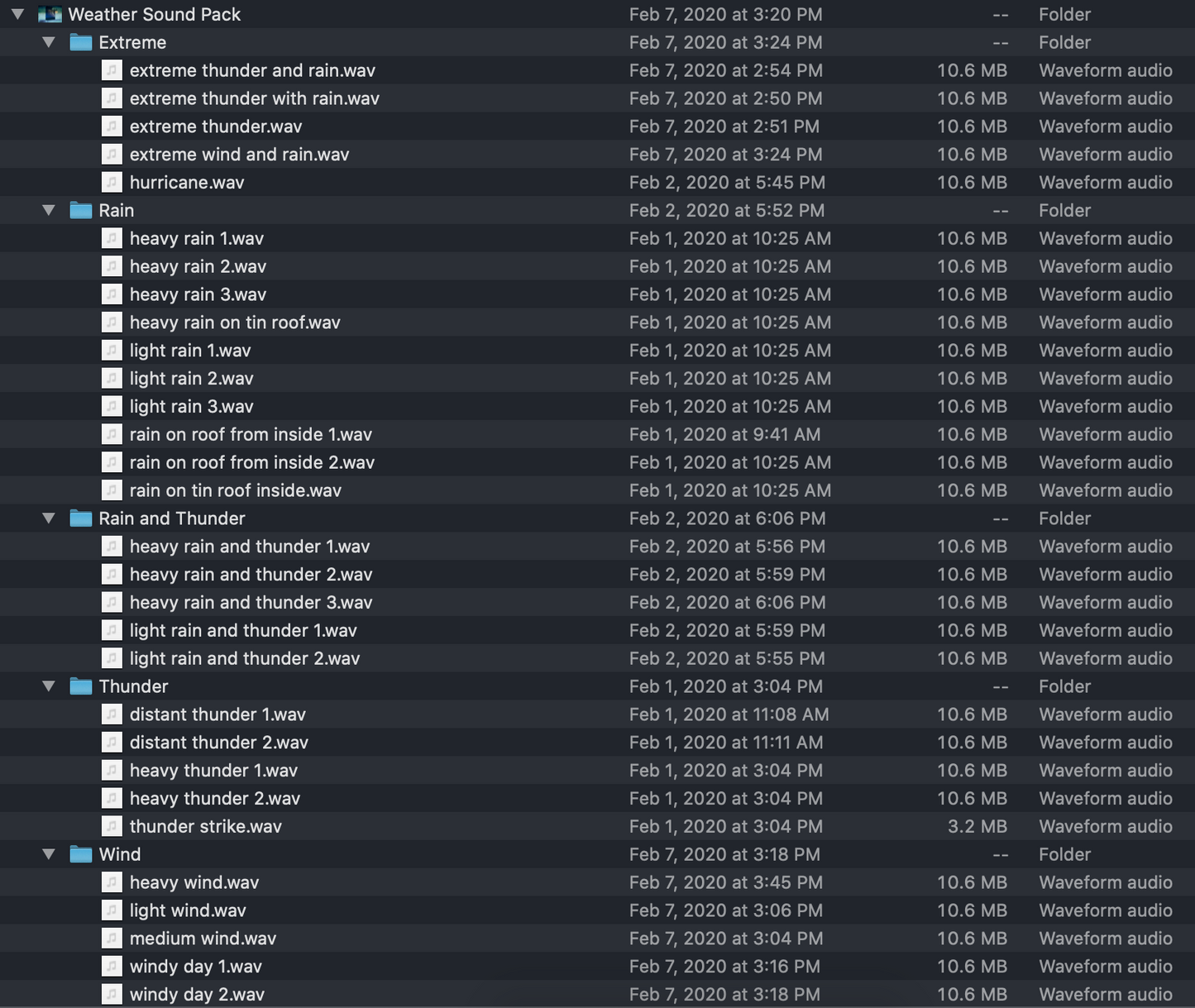Viewport: 1195px width, 1008px height.
Task: Select extreme thunder and rain.wav file
Action: pos(252,71)
